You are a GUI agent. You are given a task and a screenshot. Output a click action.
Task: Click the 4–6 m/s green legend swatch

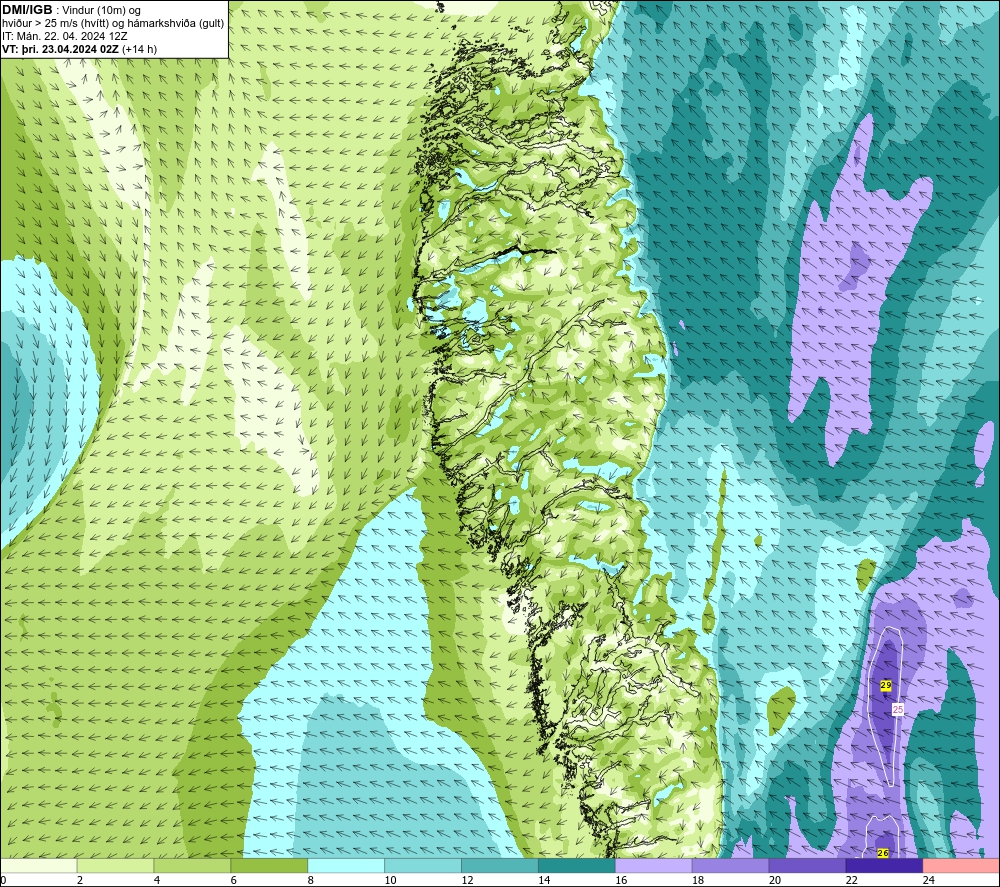pyautogui.click(x=192, y=865)
